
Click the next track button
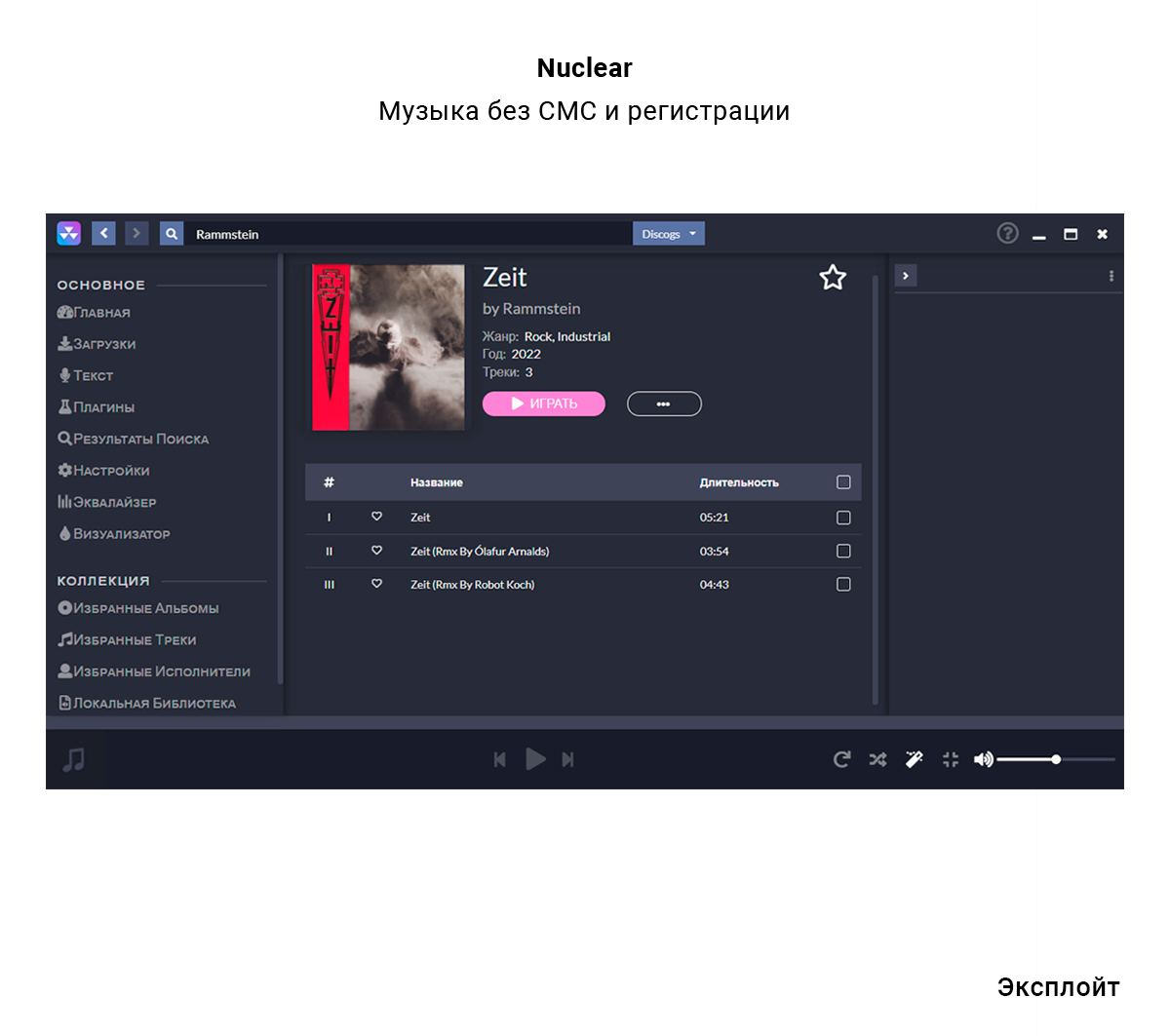[568, 759]
